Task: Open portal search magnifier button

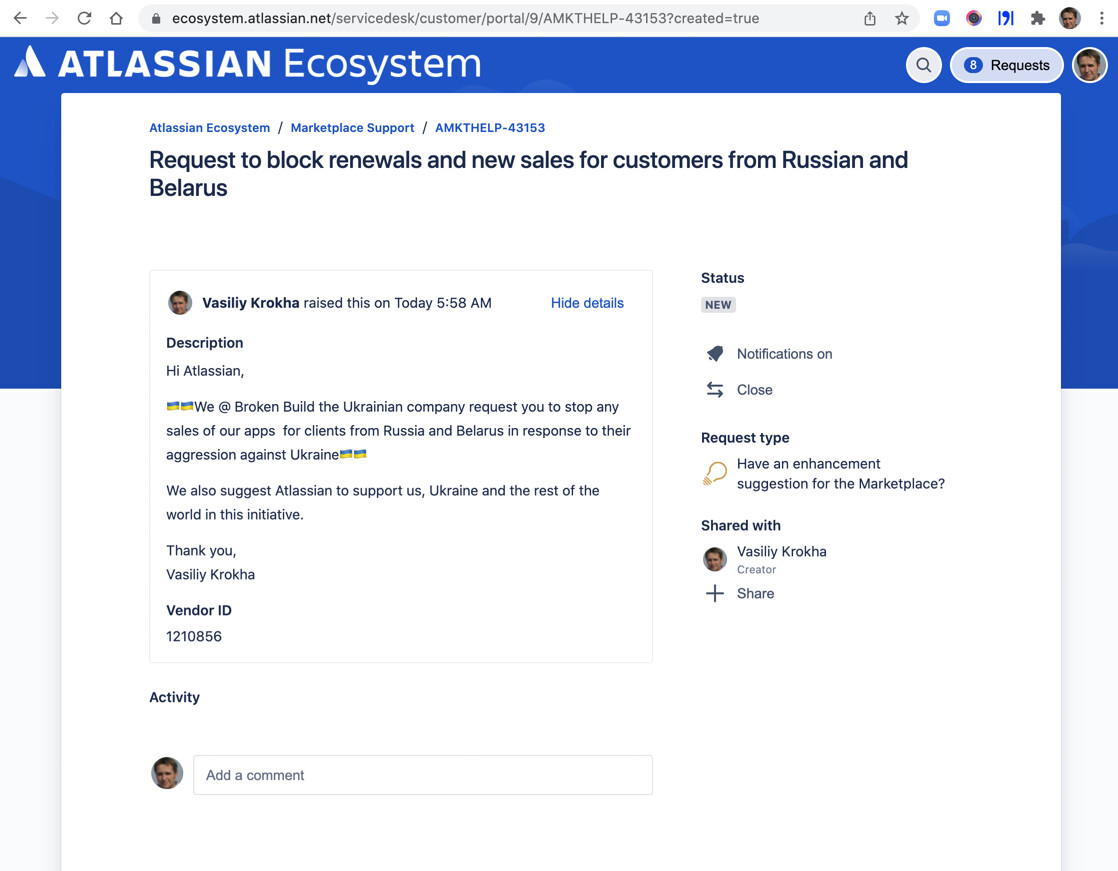Action: pos(923,65)
